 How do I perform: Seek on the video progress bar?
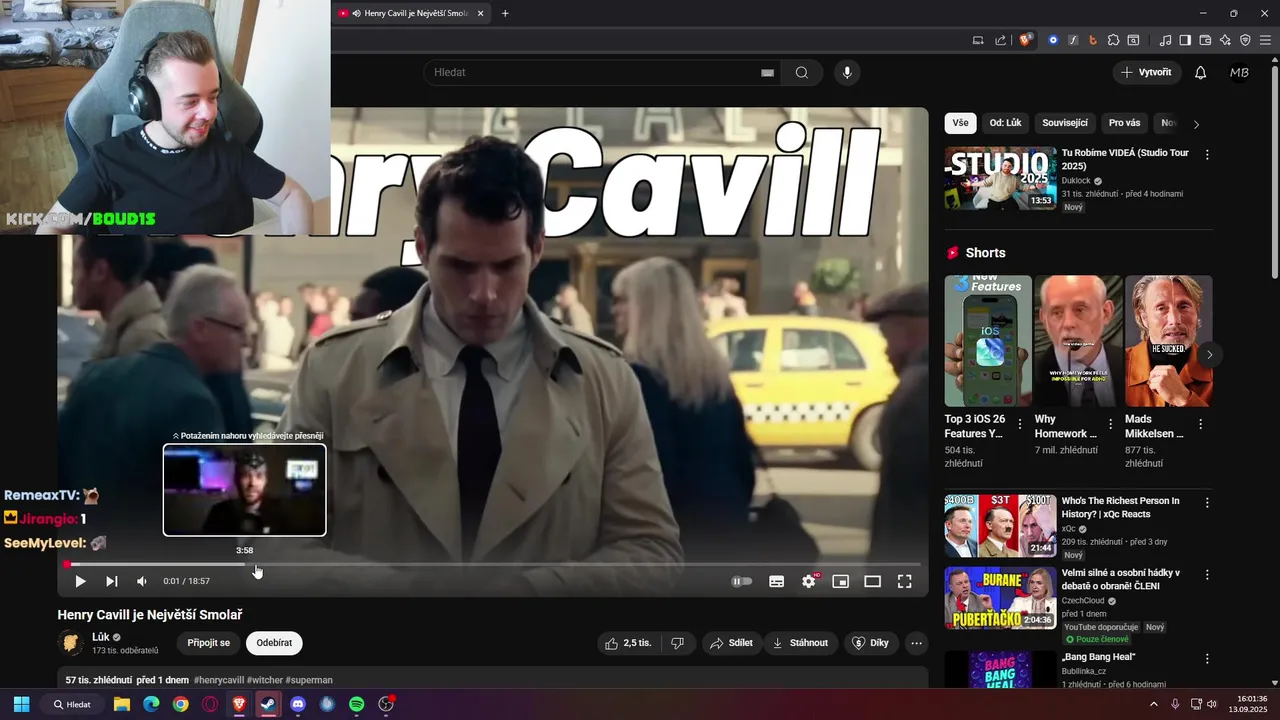click(493, 565)
